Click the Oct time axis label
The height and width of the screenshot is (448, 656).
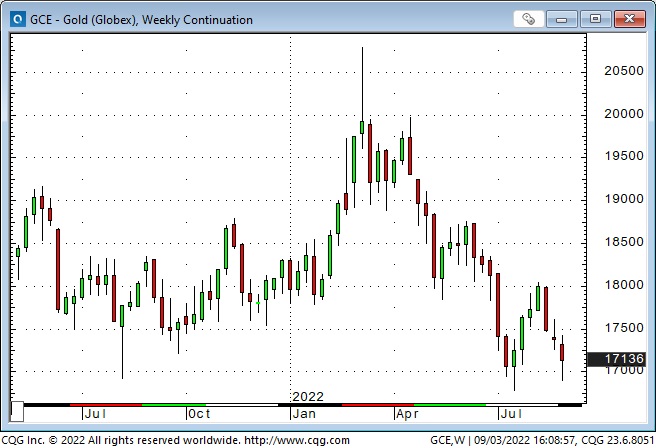pyautogui.click(x=199, y=414)
